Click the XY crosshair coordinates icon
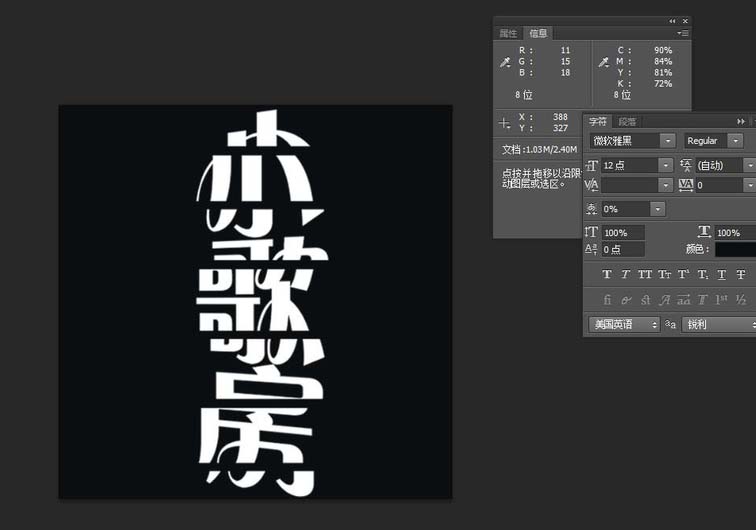Viewport: 756px width, 530px height. 504,123
